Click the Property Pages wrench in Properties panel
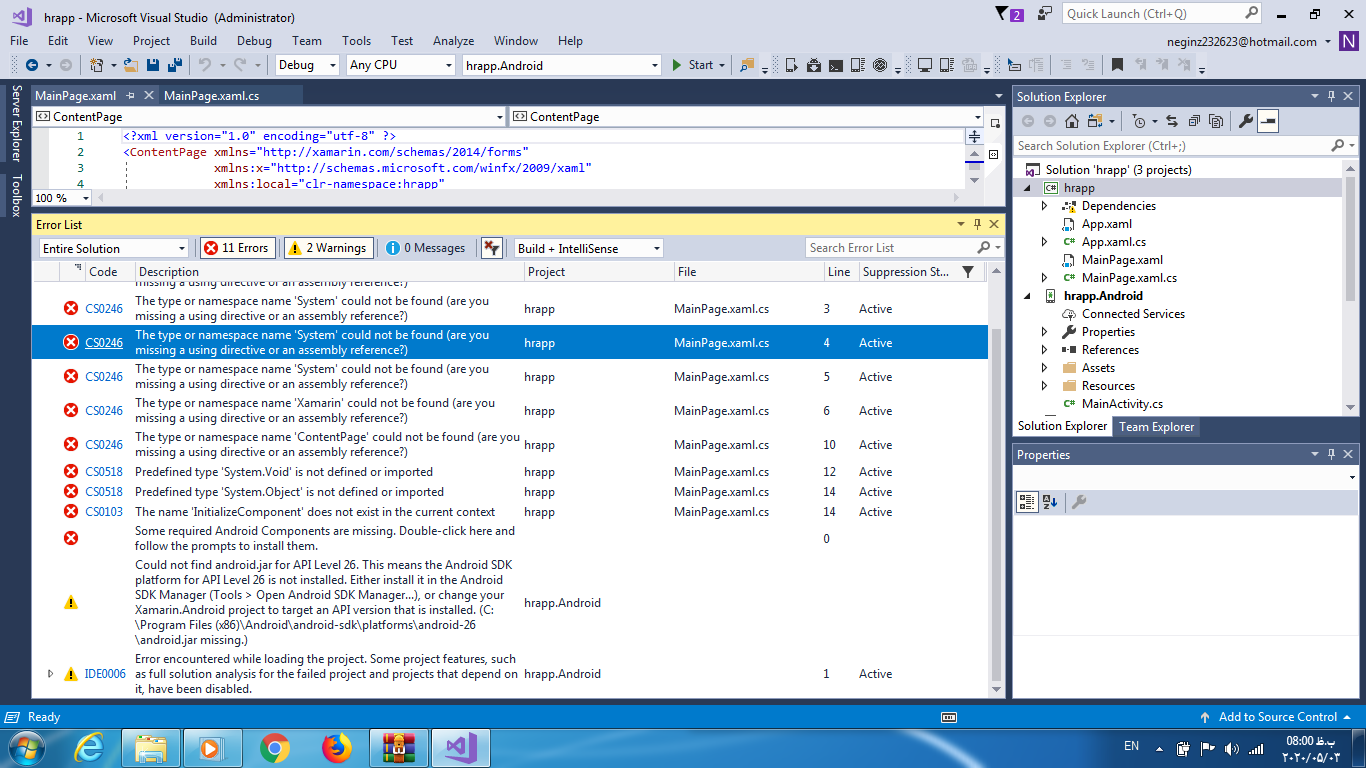Image resolution: width=1366 pixels, height=768 pixels. [1079, 502]
